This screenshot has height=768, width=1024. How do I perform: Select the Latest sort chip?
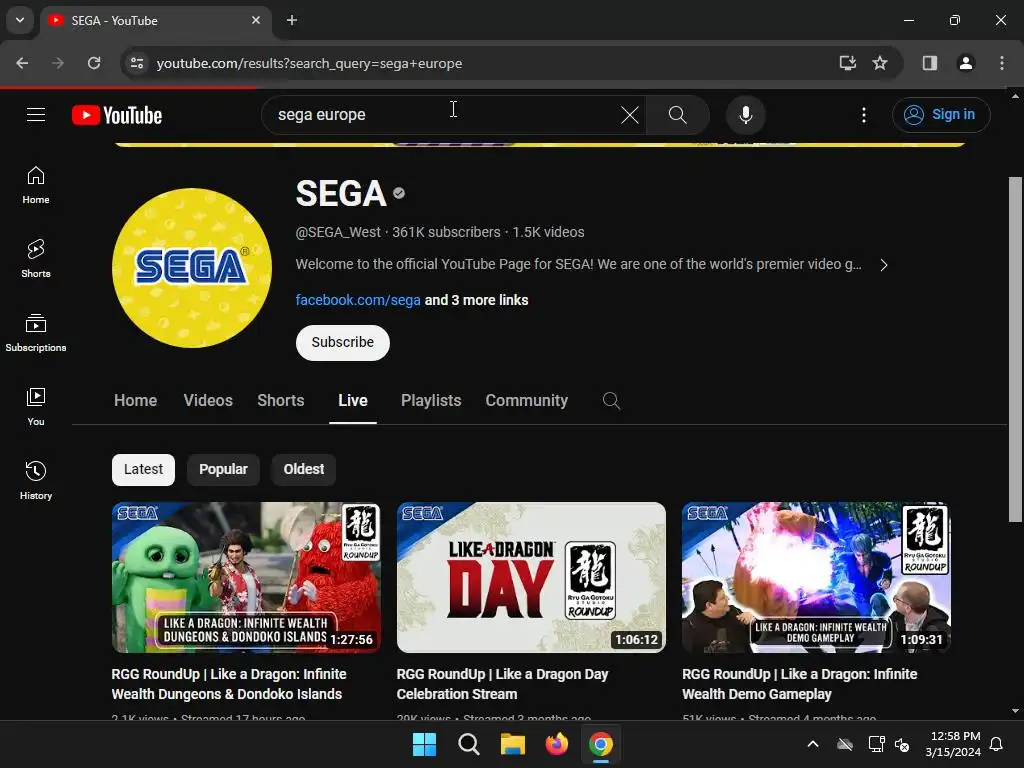pyautogui.click(x=143, y=470)
